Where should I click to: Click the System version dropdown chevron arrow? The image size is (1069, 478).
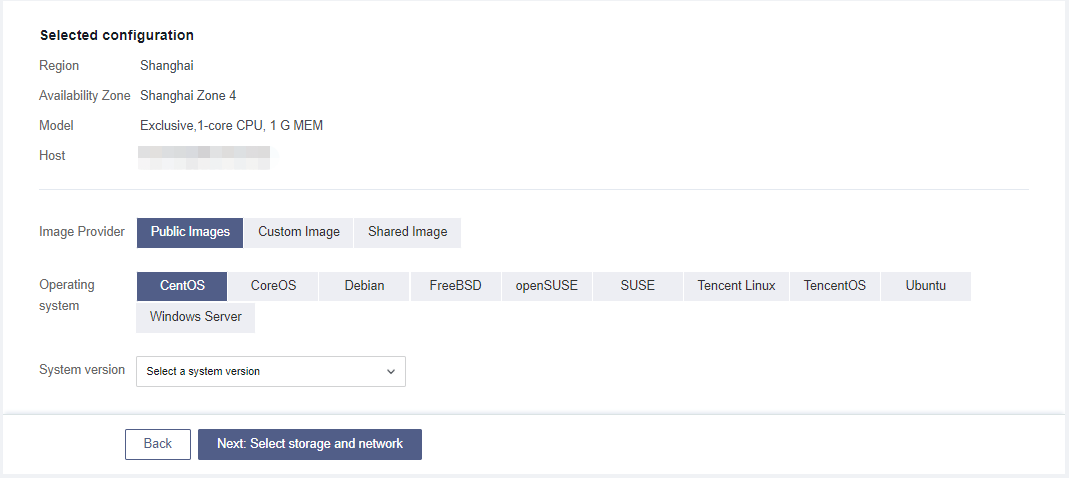pos(391,371)
